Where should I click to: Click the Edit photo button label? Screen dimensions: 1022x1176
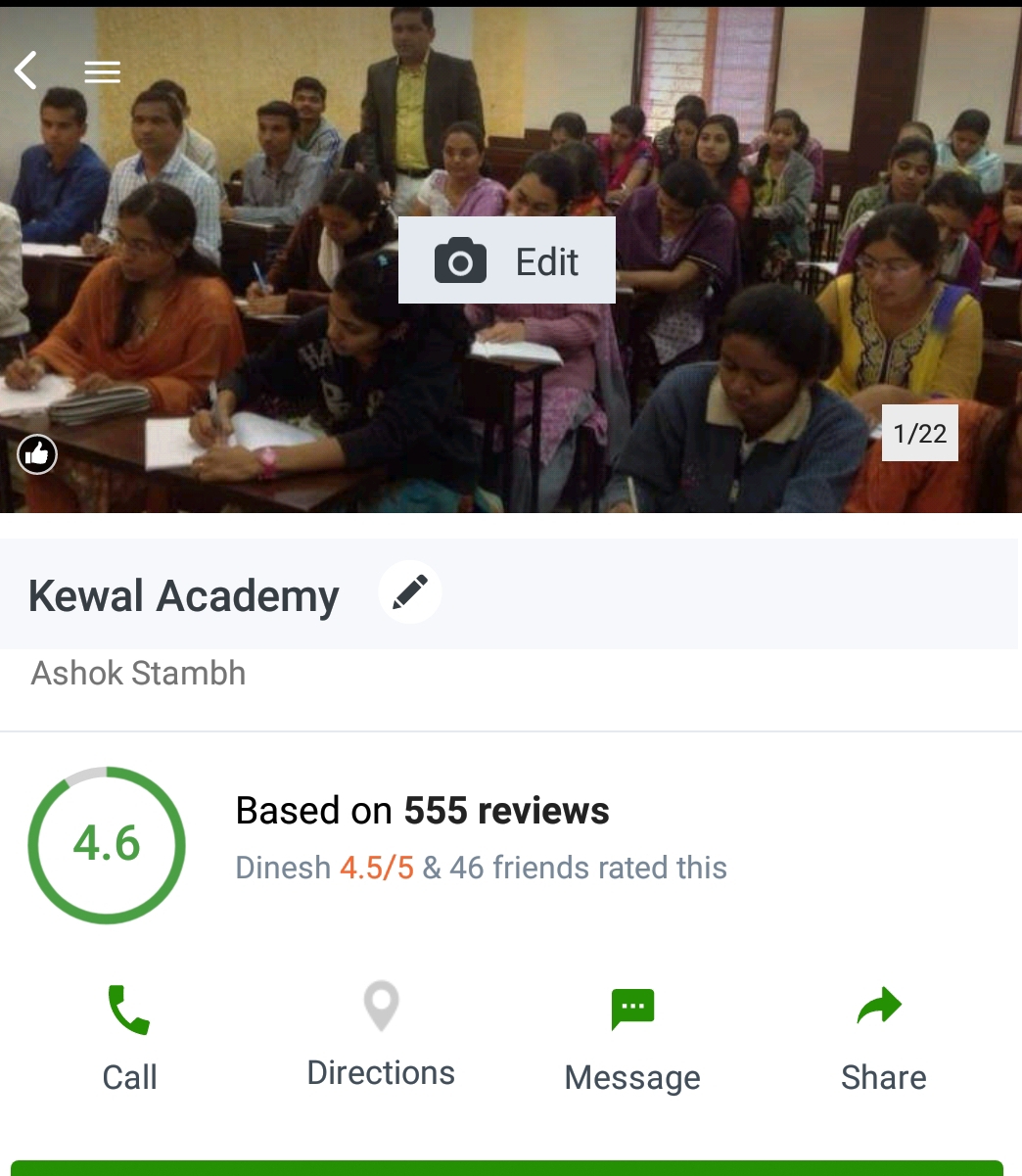547,261
